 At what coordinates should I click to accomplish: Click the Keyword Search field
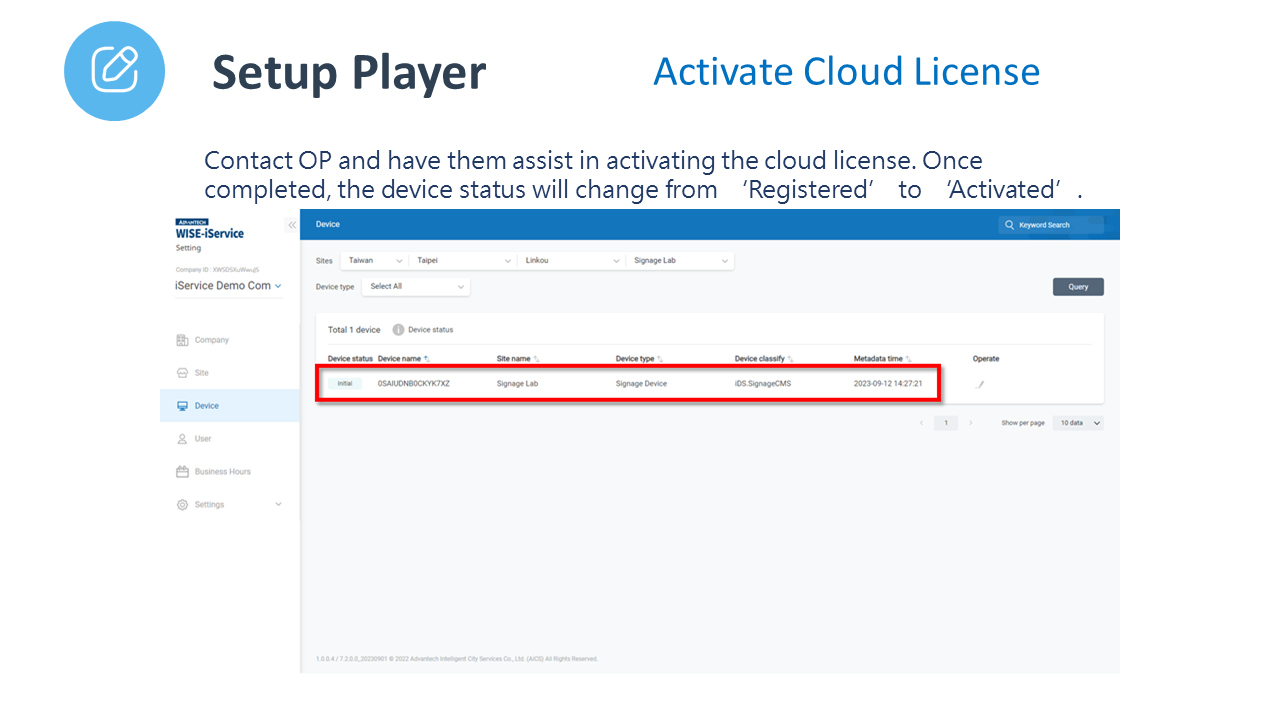[1058, 225]
